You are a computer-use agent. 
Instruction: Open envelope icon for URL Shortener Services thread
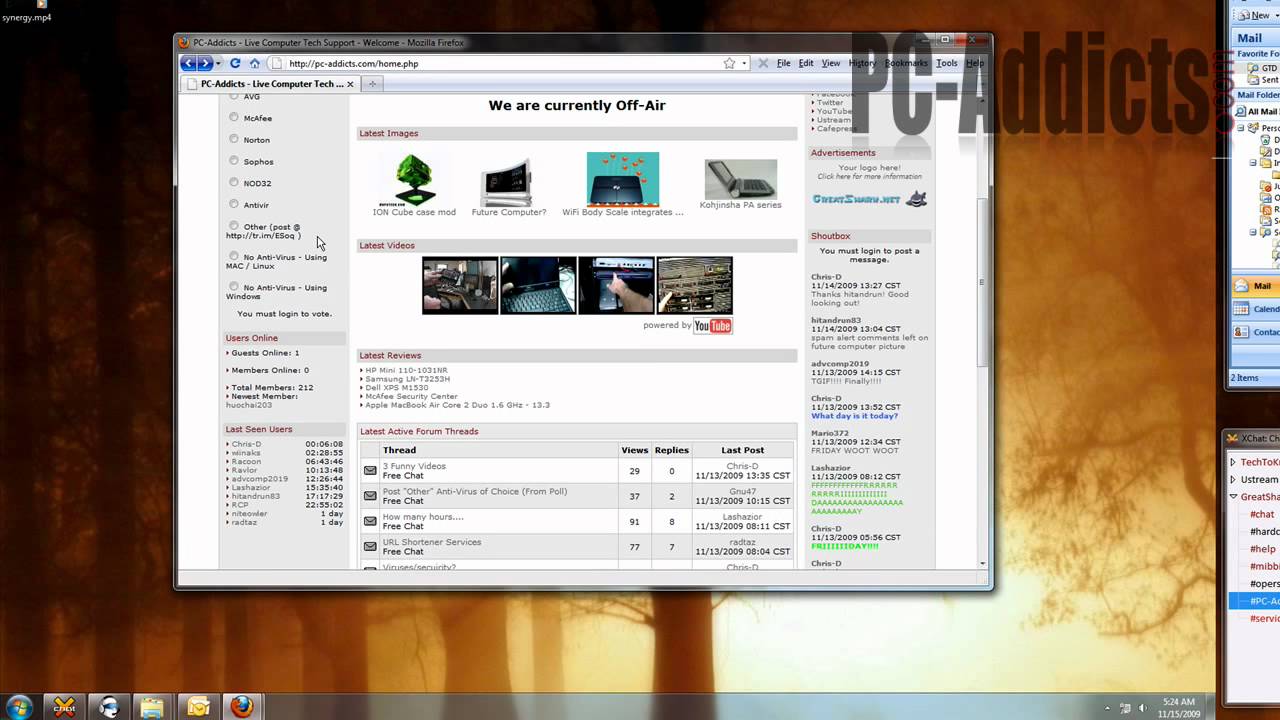tap(370, 547)
